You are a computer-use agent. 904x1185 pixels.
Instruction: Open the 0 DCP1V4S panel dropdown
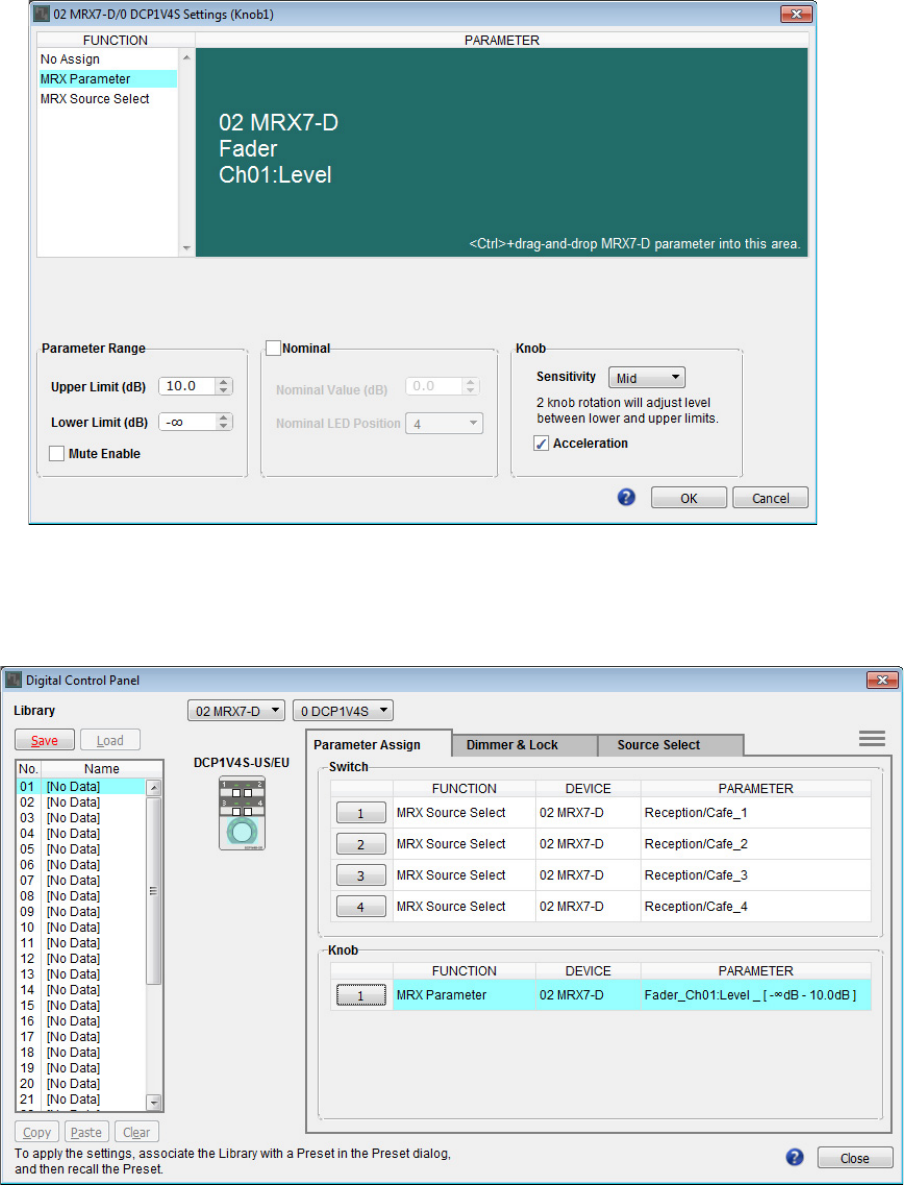coord(343,710)
